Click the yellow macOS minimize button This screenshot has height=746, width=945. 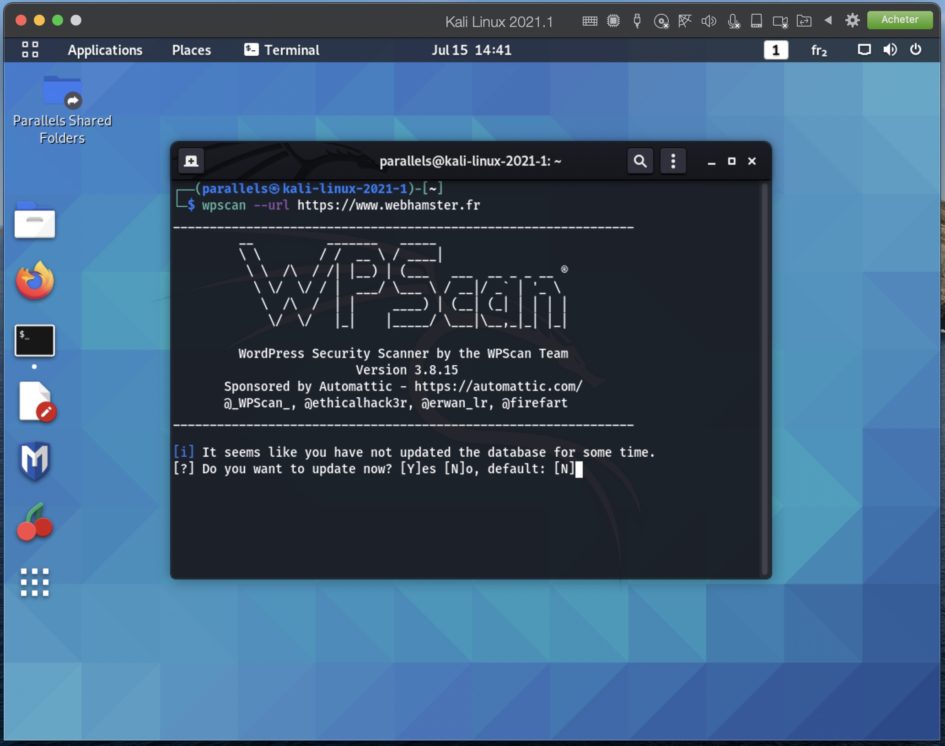point(39,20)
